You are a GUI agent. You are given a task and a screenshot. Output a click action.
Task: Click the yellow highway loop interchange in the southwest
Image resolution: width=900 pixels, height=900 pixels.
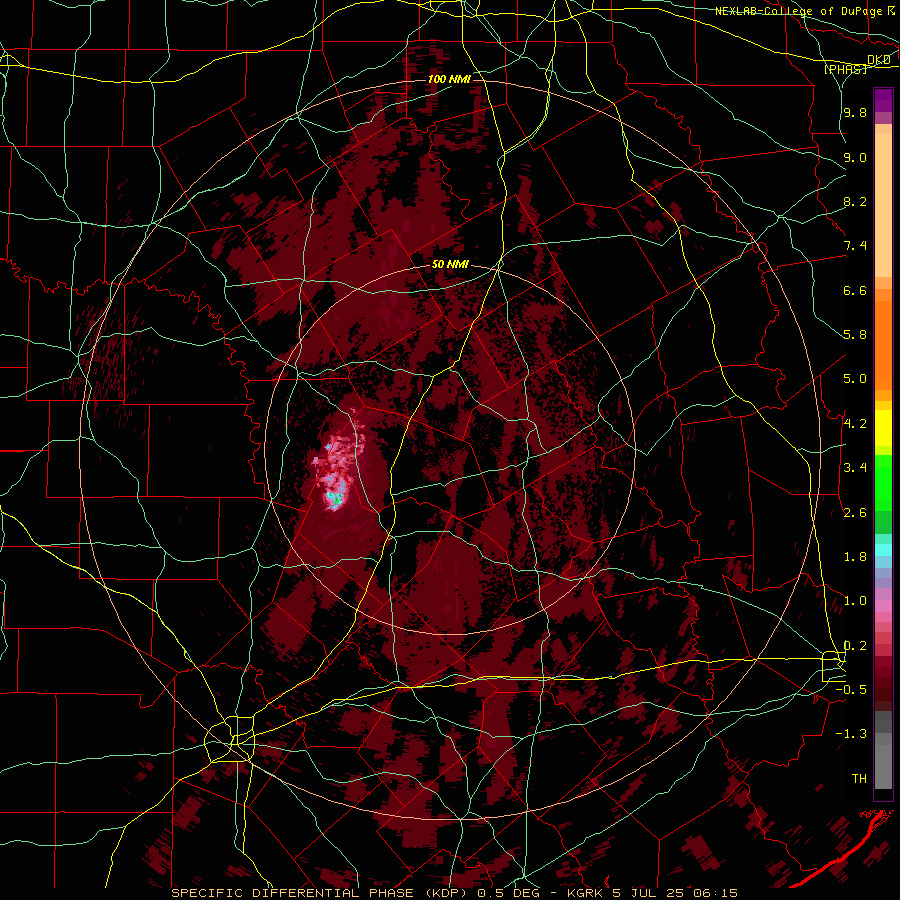click(232, 739)
